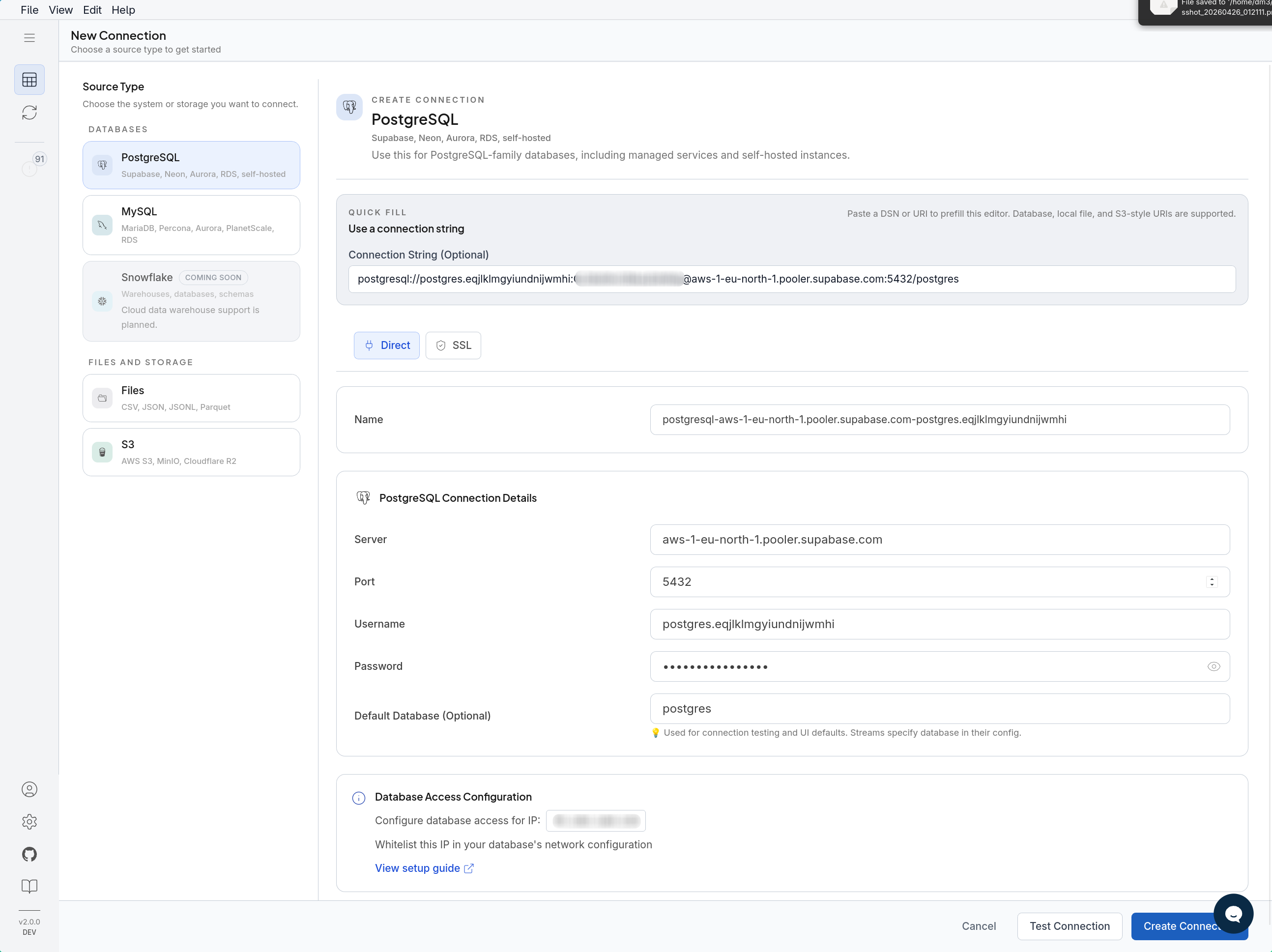
Task: Click the Username input field
Action: 940,624
